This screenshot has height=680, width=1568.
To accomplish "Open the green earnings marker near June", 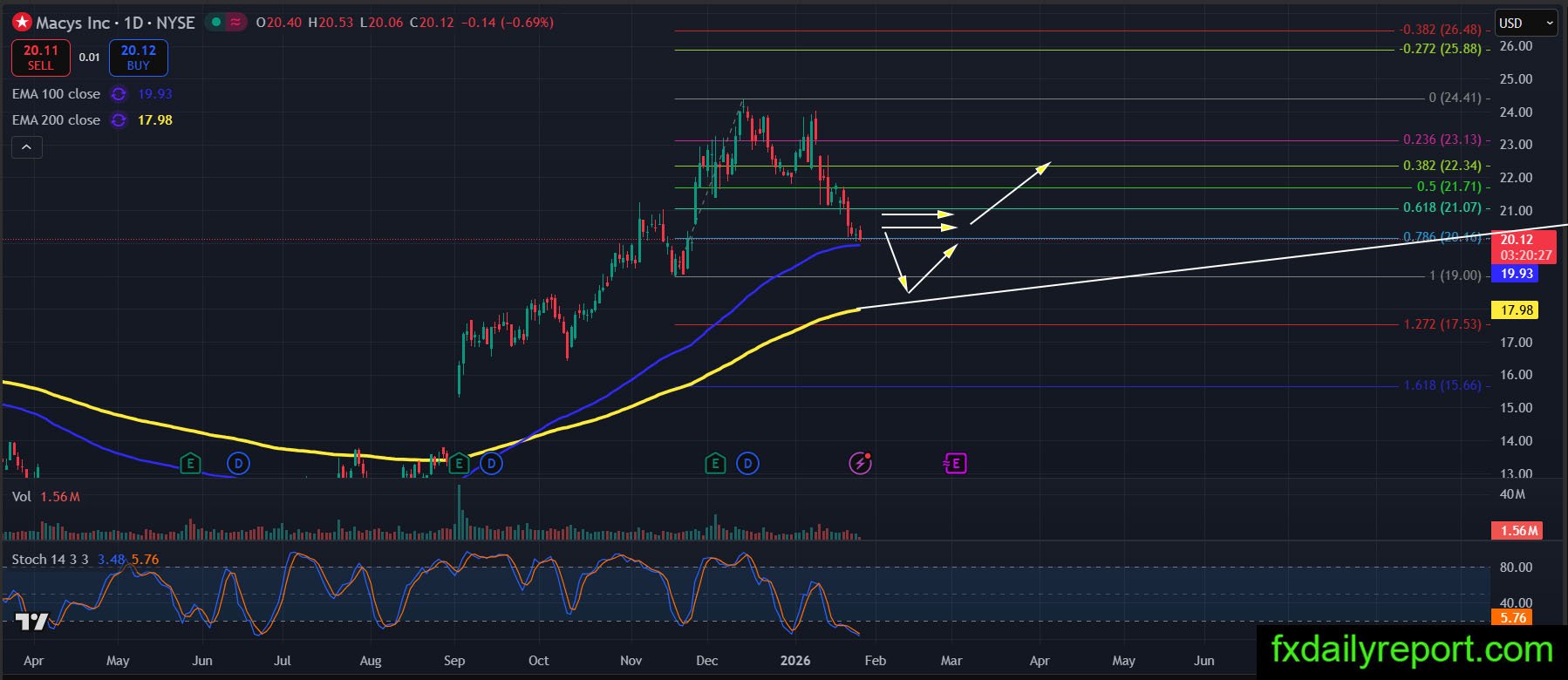I will tap(190, 464).
